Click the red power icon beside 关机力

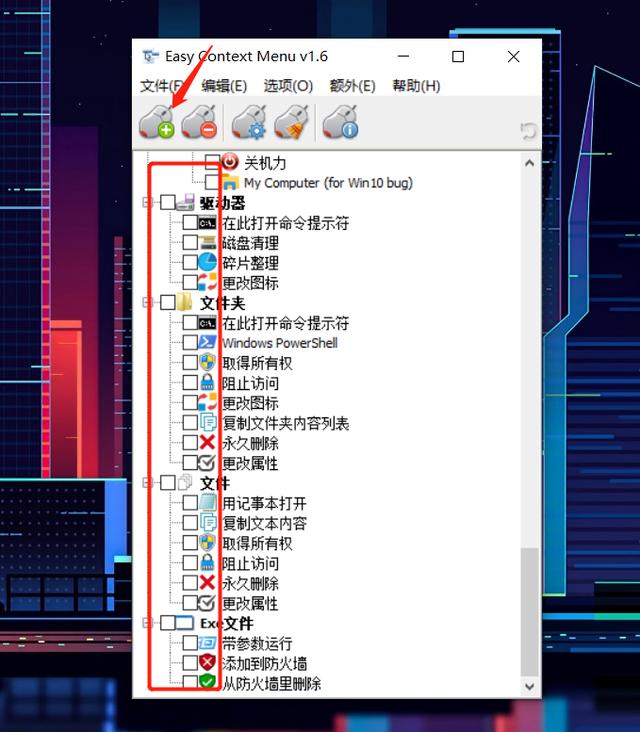coord(230,162)
